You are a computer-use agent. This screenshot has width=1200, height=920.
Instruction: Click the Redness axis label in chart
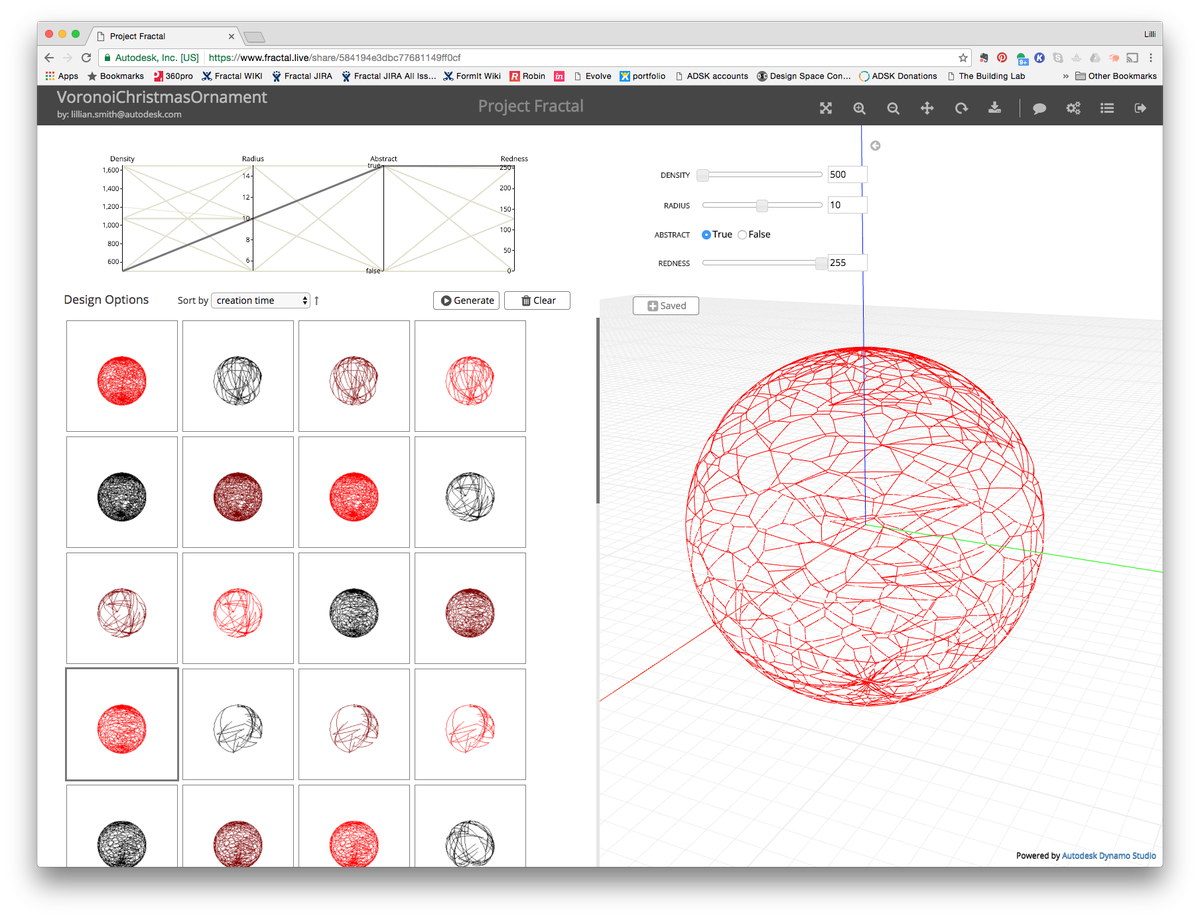click(514, 159)
